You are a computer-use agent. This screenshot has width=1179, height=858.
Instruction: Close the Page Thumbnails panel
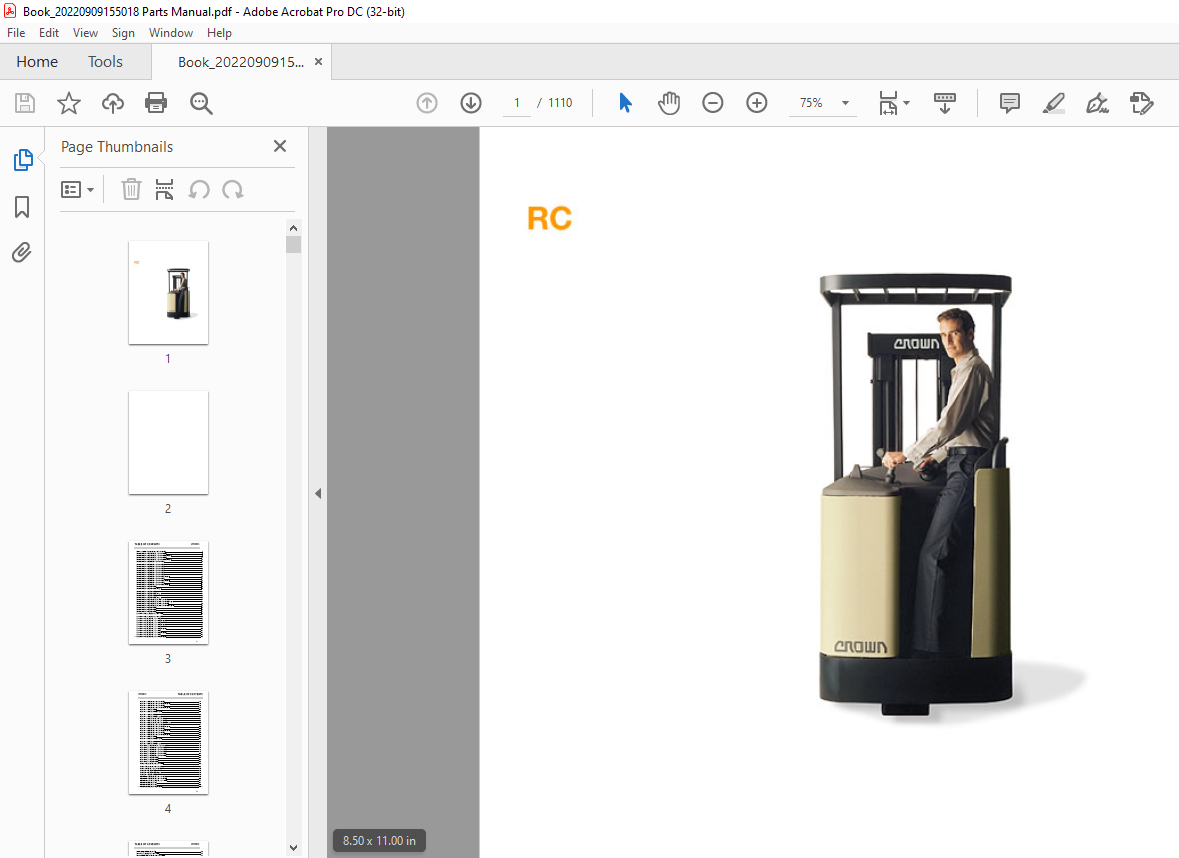pyautogui.click(x=280, y=146)
